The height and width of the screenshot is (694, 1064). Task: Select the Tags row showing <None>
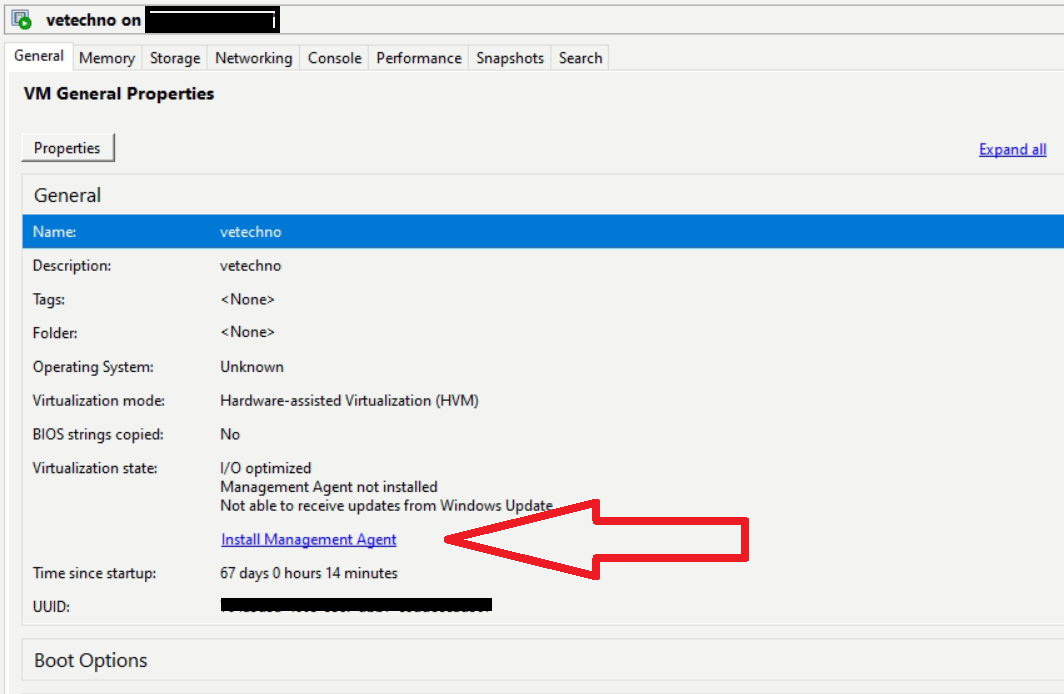point(300,299)
